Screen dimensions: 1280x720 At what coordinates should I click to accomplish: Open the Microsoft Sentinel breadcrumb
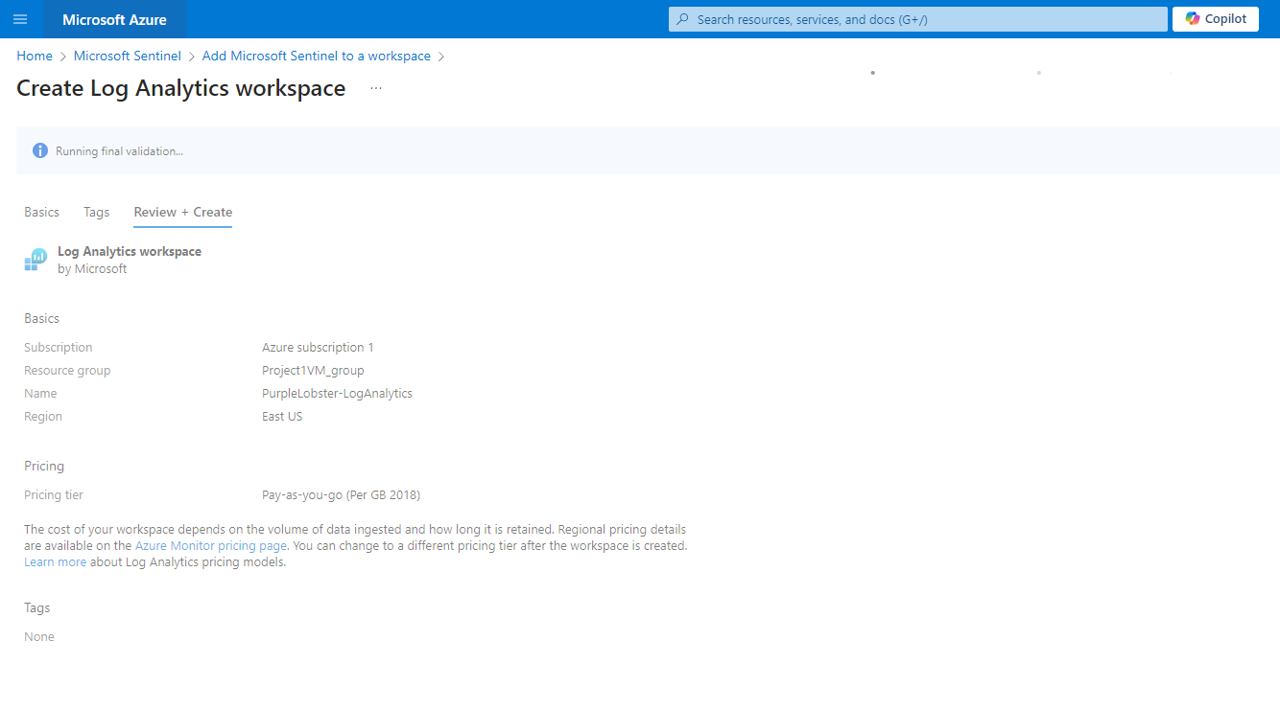tap(127, 56)
